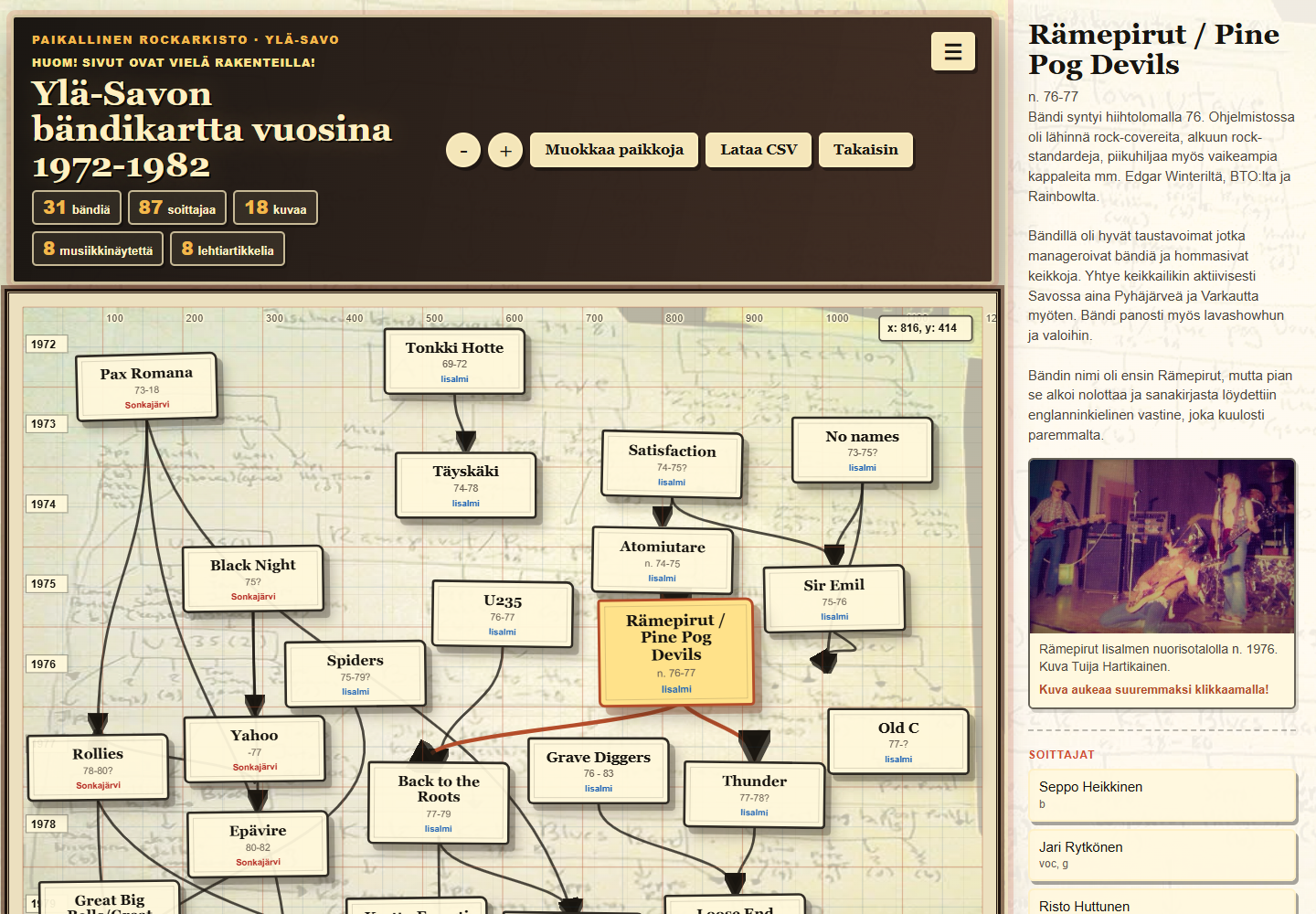The image size is (1316, 914).
Task: Click the highlighted Rämepirut / Pine Pog Devils card
Action: (676, 653)
